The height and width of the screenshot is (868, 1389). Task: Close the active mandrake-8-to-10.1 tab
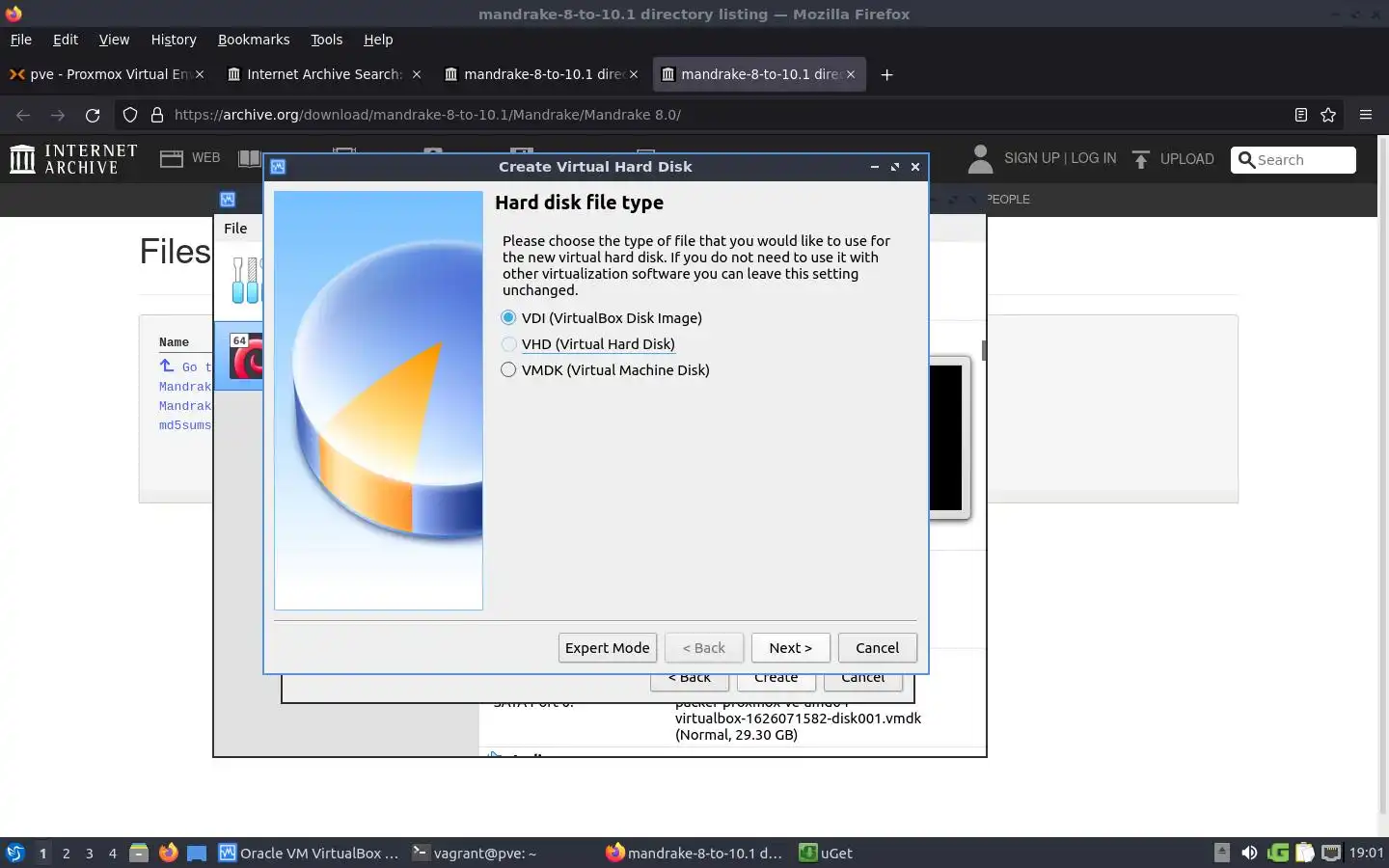[851, 74]
